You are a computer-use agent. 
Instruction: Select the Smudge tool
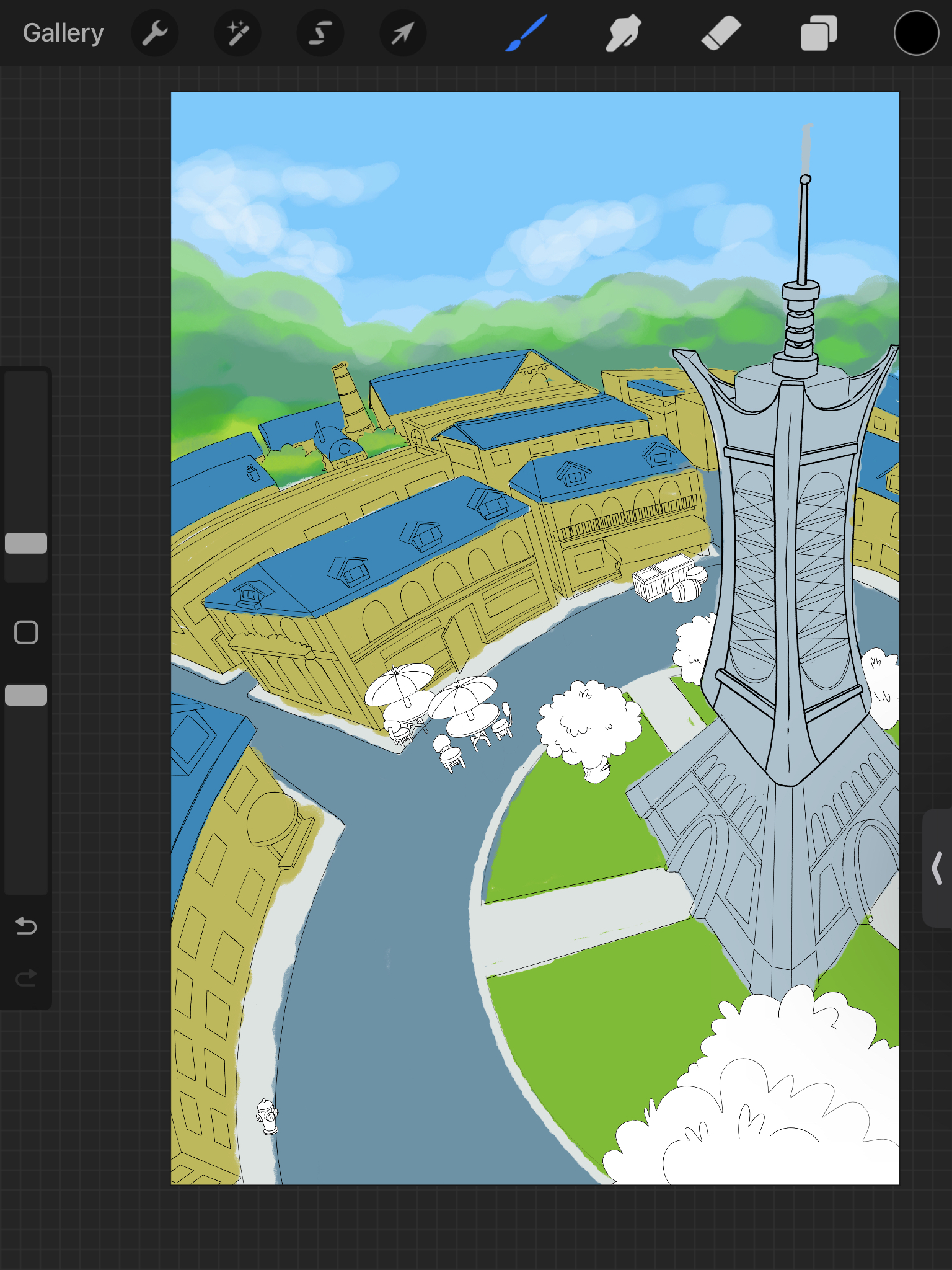[x=624, y=33]
